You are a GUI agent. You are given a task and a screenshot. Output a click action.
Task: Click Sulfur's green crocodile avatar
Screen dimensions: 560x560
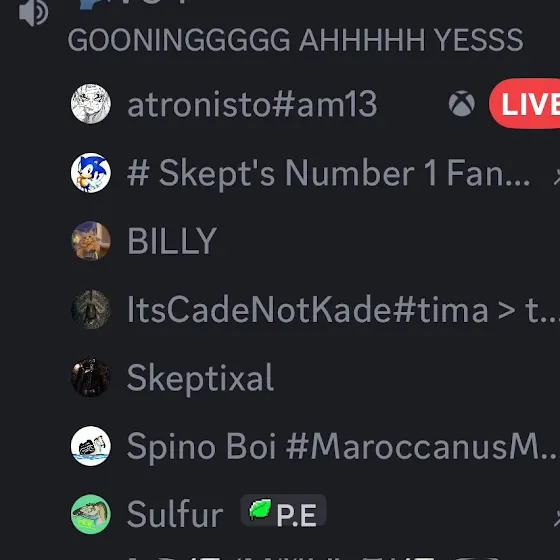pyautogui.click(x=91, y=514)
